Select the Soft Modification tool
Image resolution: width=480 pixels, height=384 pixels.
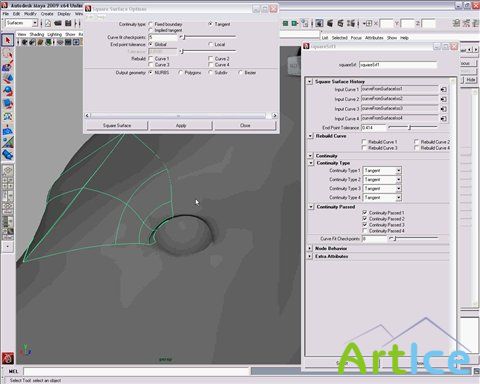(8, 130)
